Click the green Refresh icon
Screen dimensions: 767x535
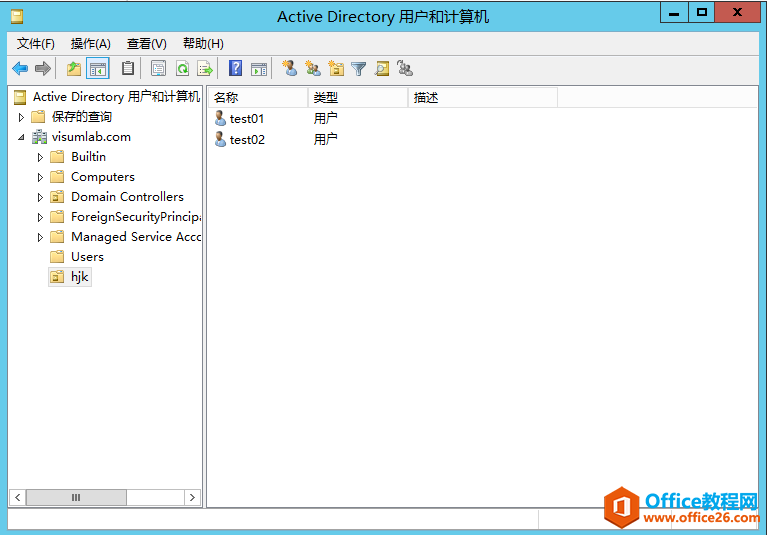coord(182,68)
